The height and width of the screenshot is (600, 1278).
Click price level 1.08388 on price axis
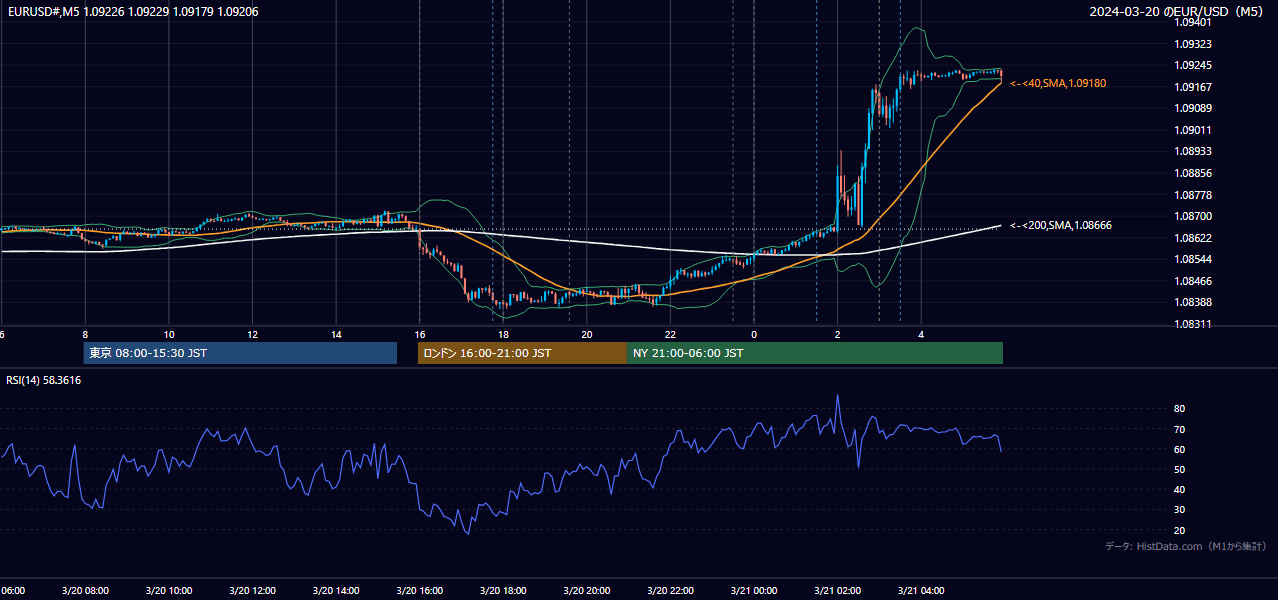[1193, 302]
